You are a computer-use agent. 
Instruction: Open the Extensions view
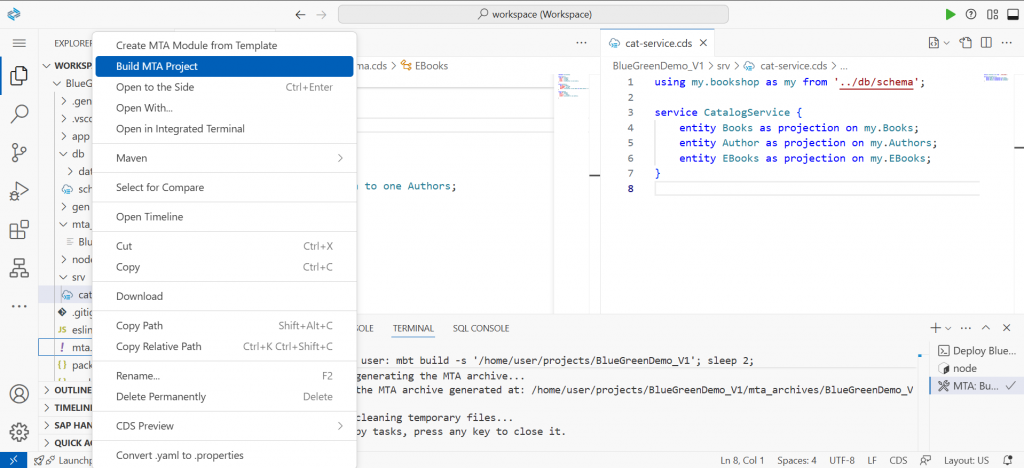tap(19, 230)
